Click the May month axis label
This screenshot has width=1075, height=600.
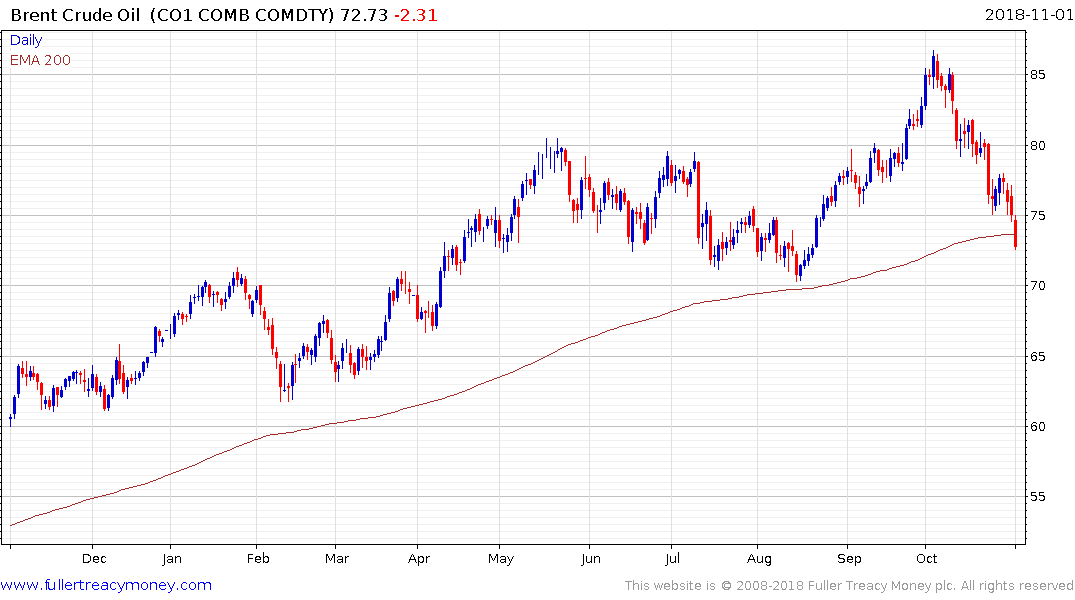[500, 559]
